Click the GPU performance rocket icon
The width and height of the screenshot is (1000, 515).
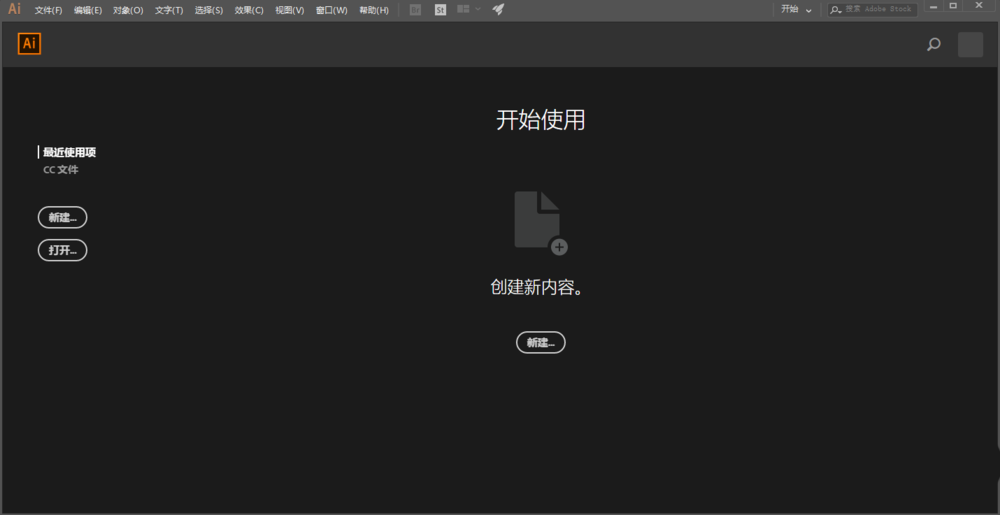click(x=499, y=10)
